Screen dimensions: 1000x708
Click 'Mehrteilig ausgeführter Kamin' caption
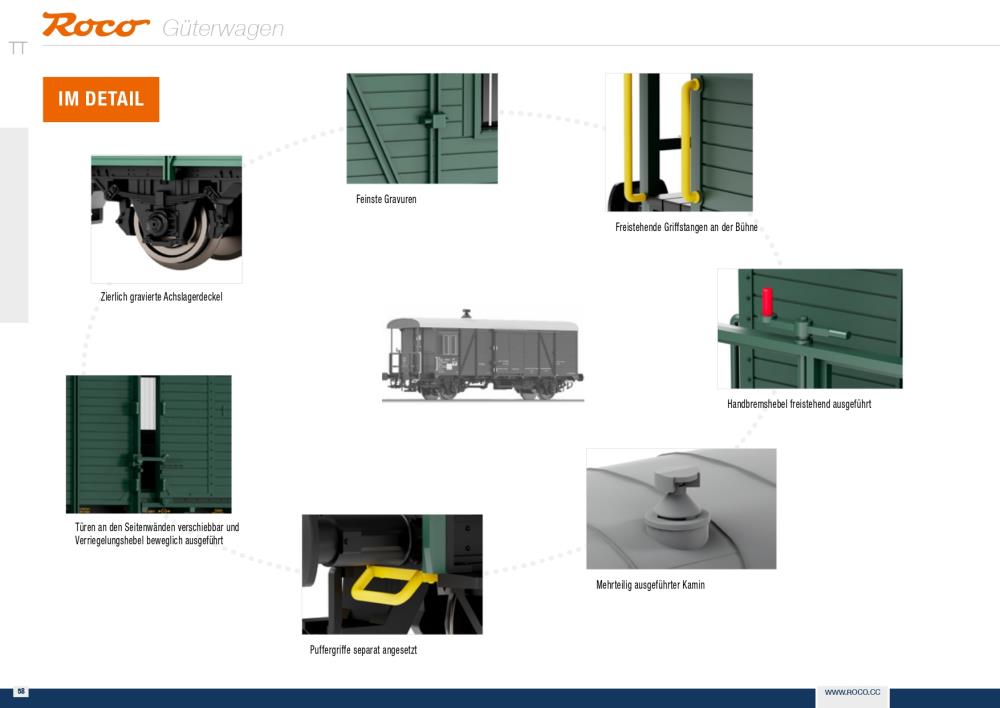click(x=651, y=584)
